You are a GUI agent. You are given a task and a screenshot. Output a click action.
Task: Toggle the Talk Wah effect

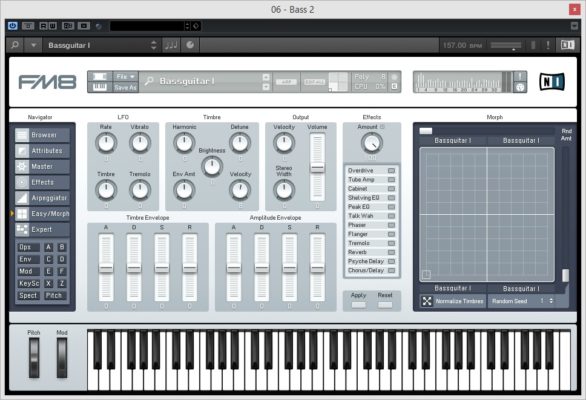pos(391,216)
